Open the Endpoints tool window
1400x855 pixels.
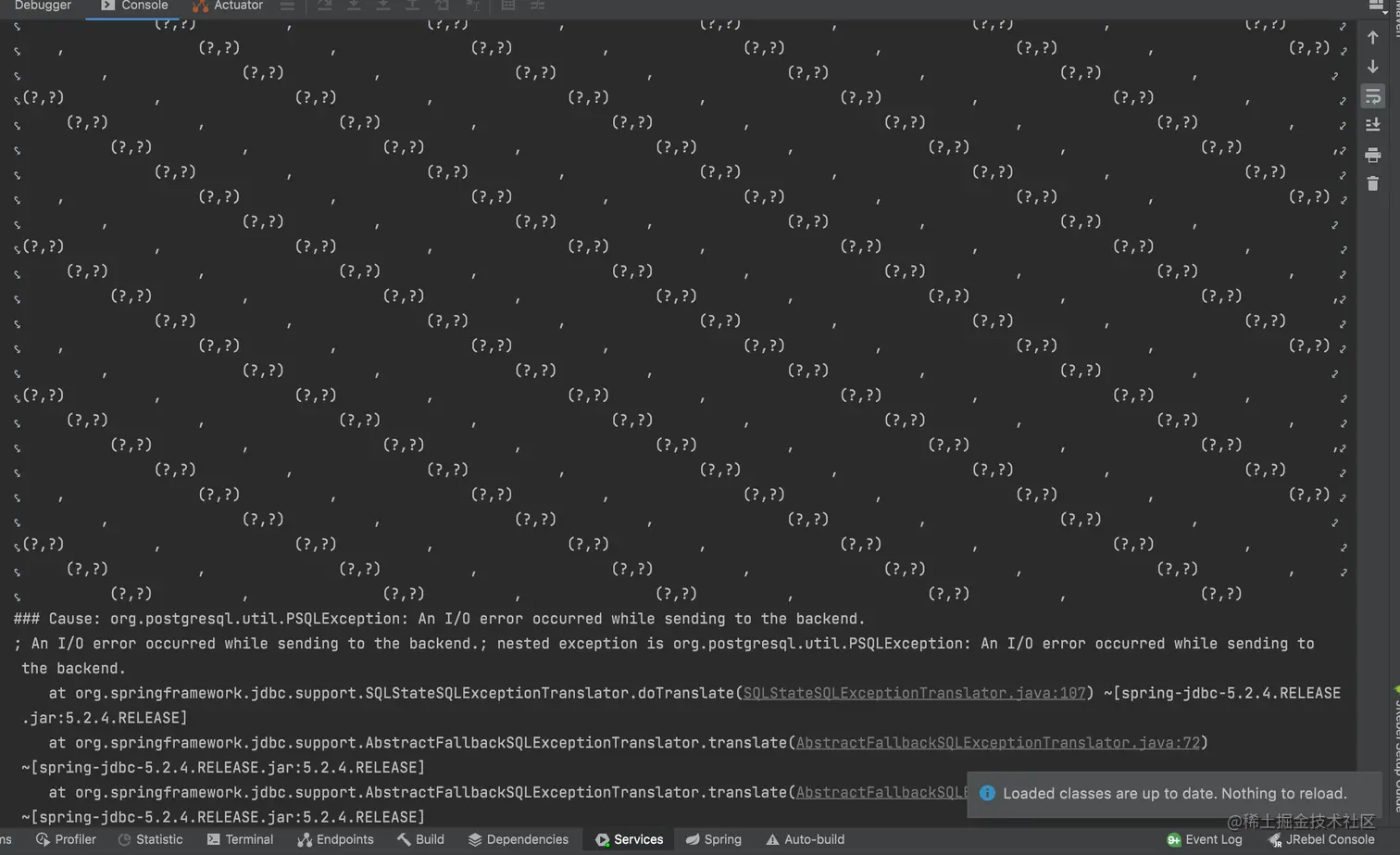coord(335,839)
